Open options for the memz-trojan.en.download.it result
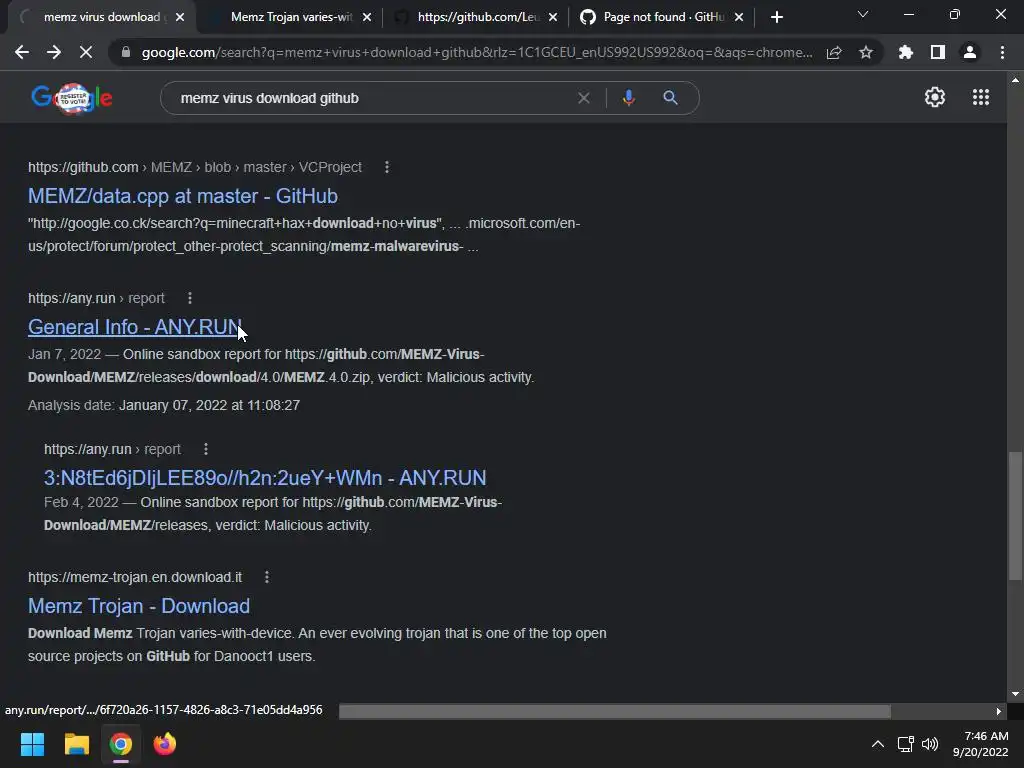Screen dimensions: 1024x768 pos(266,577)
